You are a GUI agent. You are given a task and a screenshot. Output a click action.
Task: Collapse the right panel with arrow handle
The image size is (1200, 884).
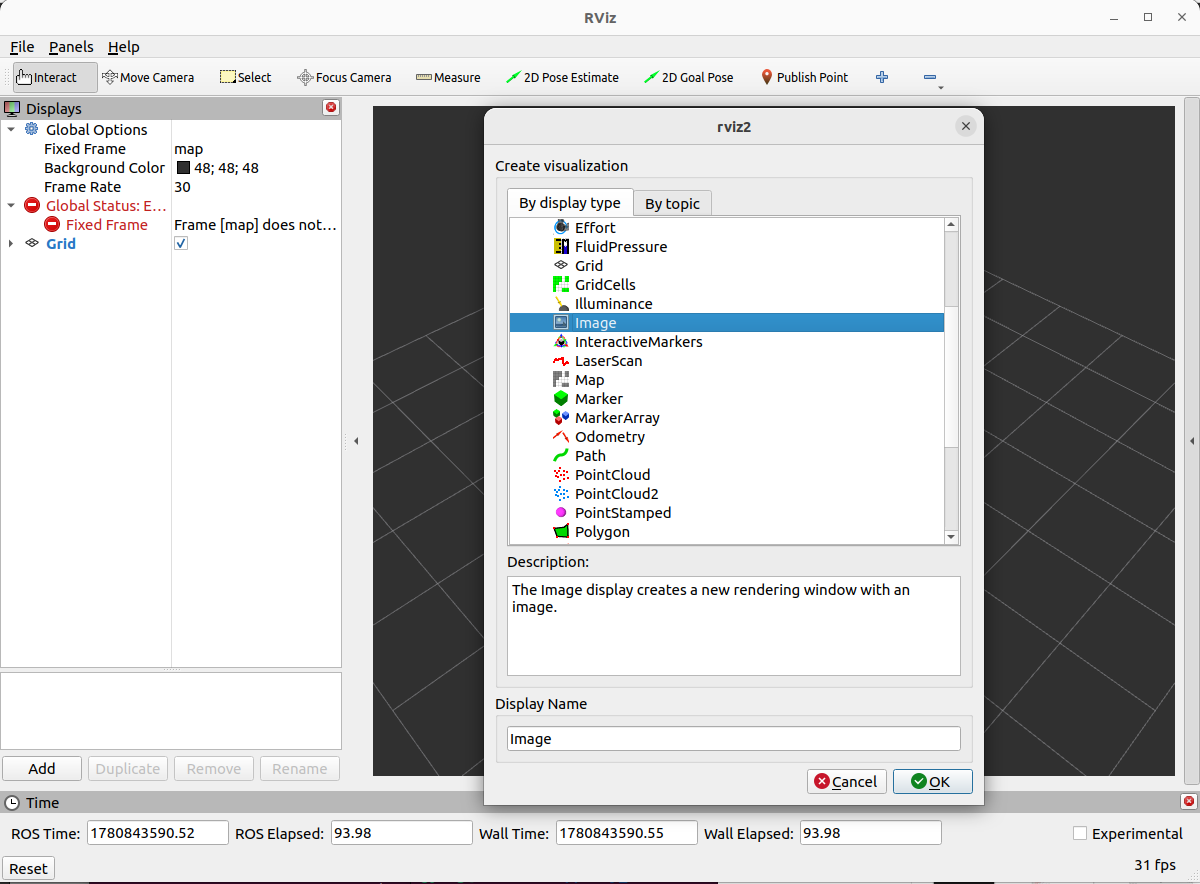pyautogui.click(x=1191, y=440)
